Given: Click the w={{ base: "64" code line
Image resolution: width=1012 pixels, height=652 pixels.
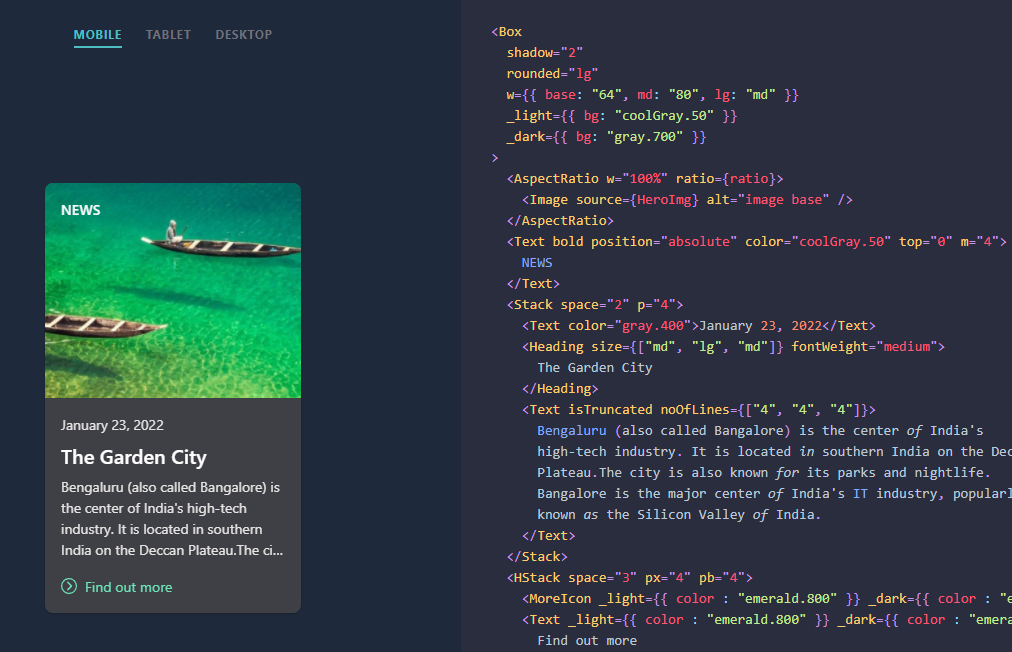Looking at the screenshot, I should [x=653, y=95].
